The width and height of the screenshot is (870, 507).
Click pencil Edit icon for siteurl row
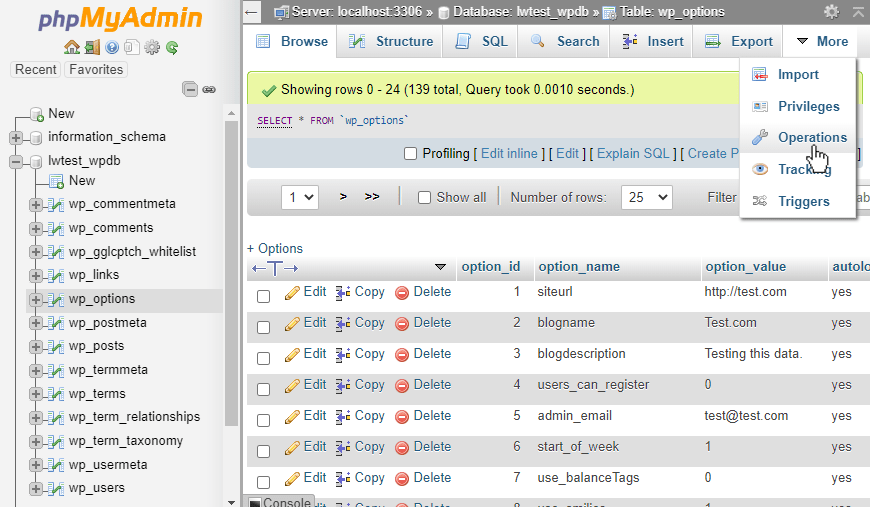[292, 292]
